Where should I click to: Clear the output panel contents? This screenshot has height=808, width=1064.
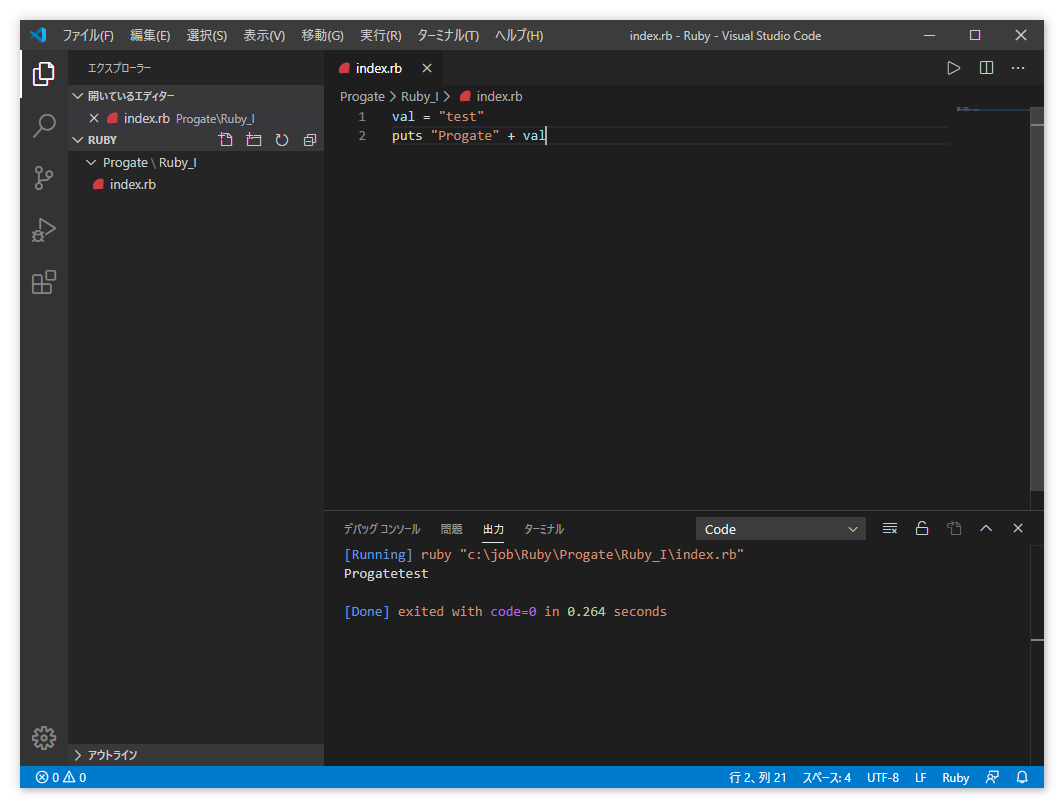coord(889,529)
